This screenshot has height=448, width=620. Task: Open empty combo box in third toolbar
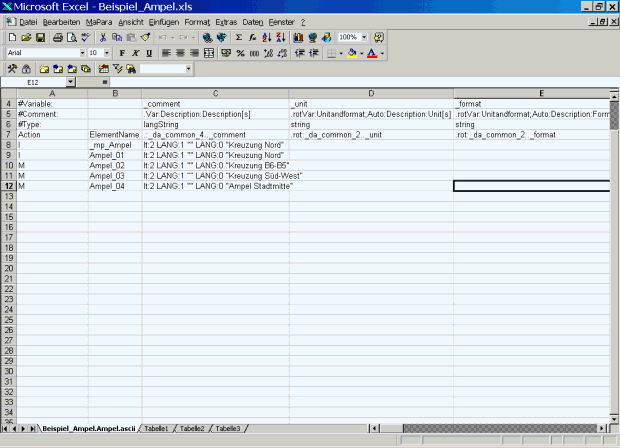(188, 69)
